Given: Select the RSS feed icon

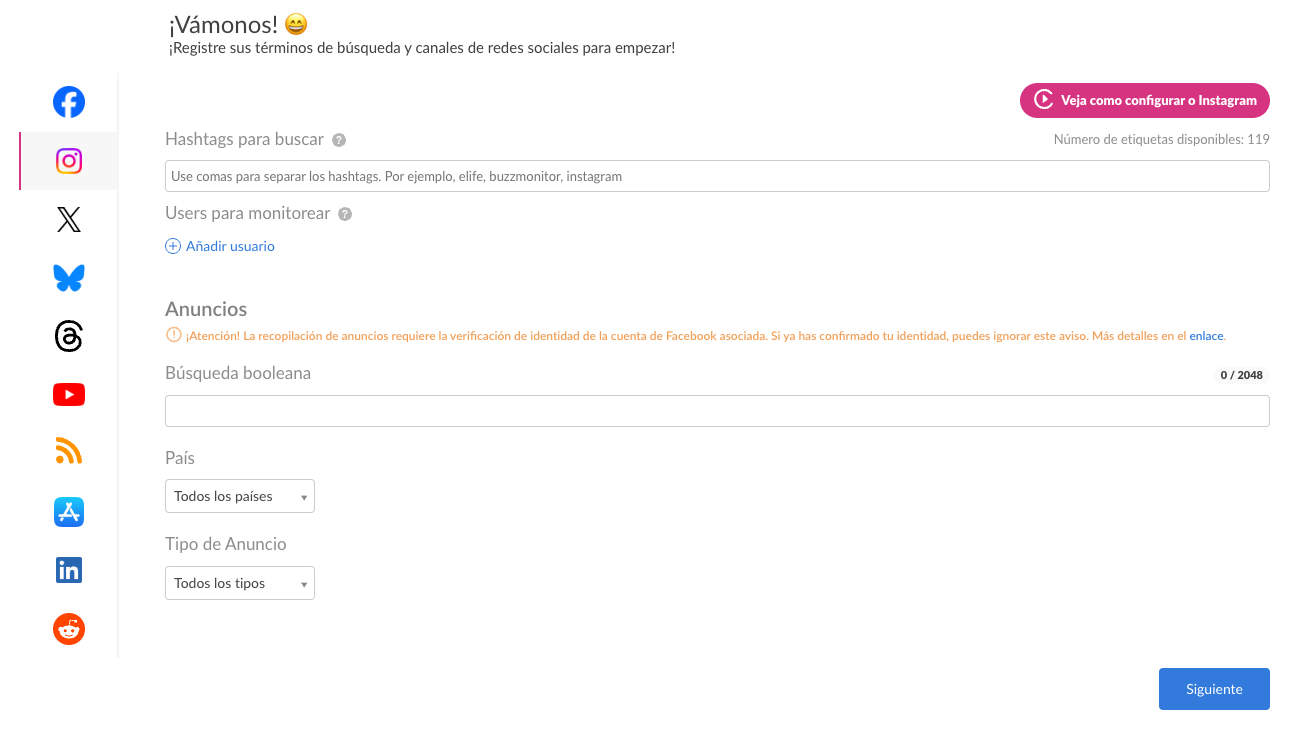Looking at the screenshot, I should (x=69, y=453).
